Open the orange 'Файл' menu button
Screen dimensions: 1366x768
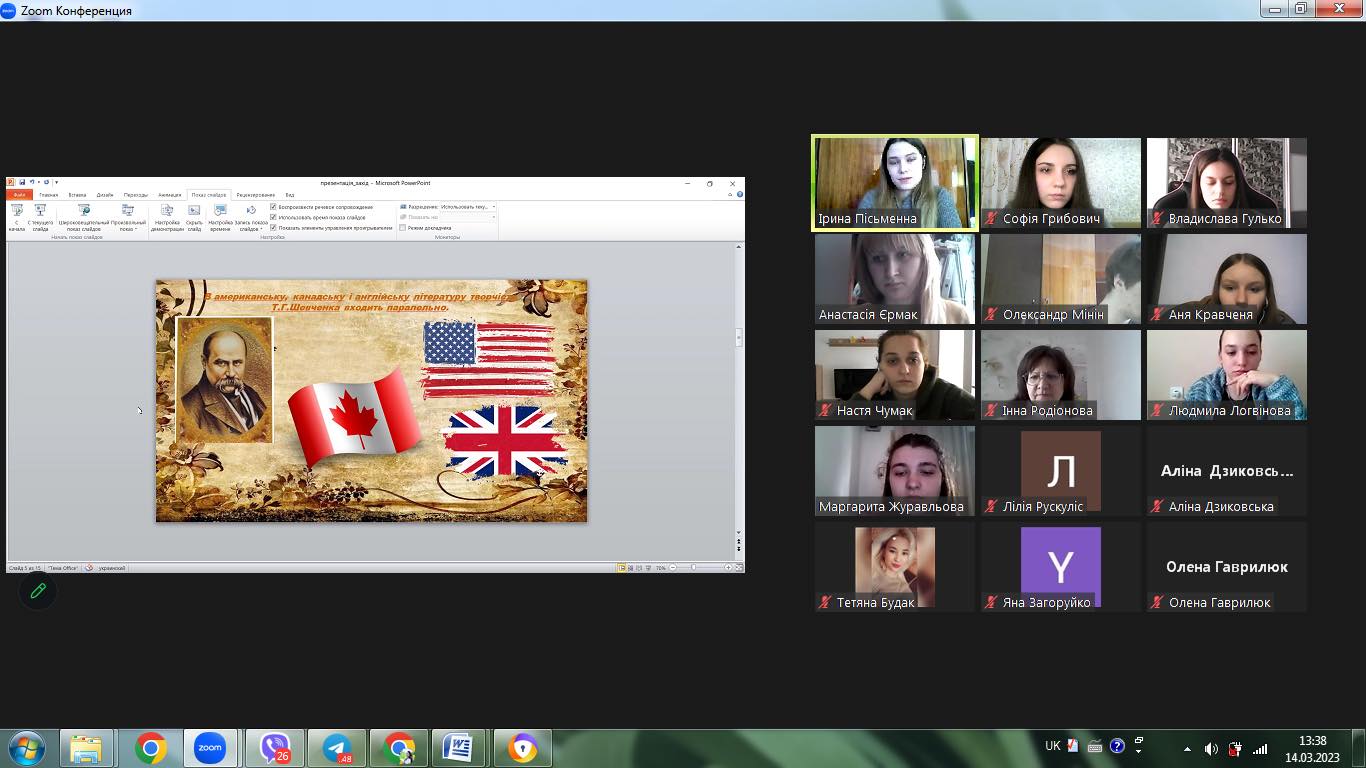point(19,195)
